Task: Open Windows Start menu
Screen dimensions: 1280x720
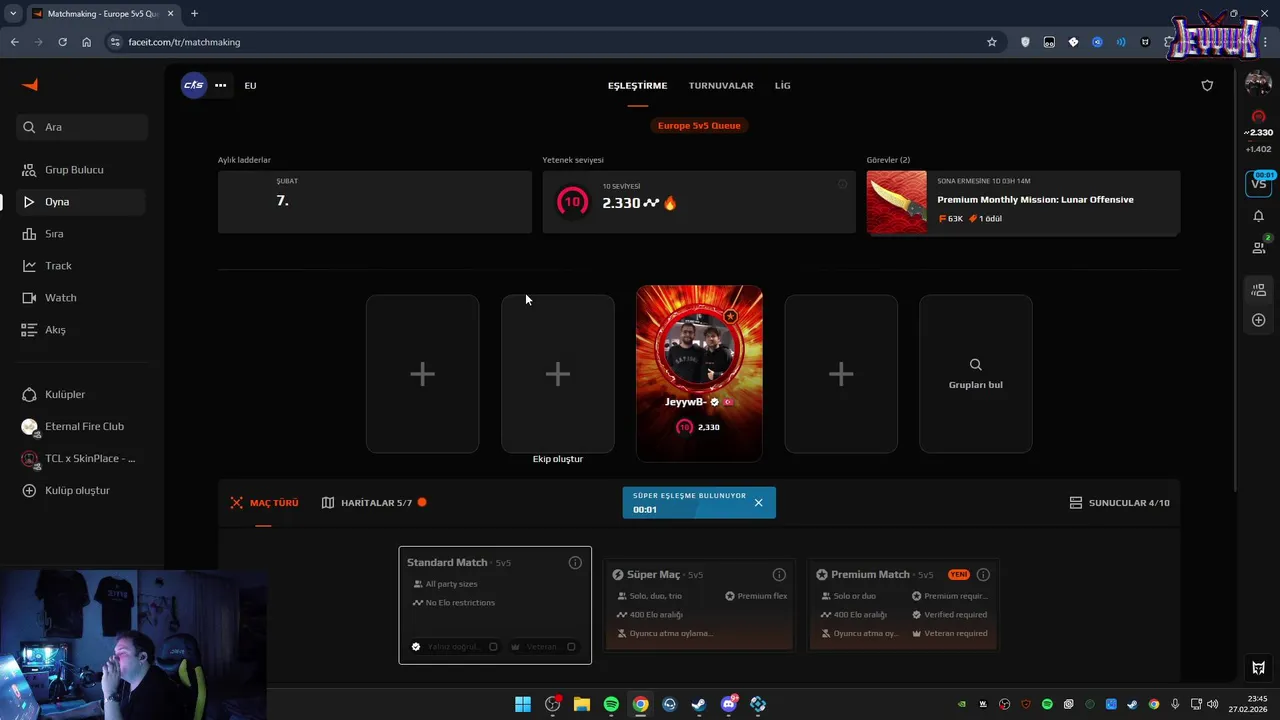Action: 523,704
